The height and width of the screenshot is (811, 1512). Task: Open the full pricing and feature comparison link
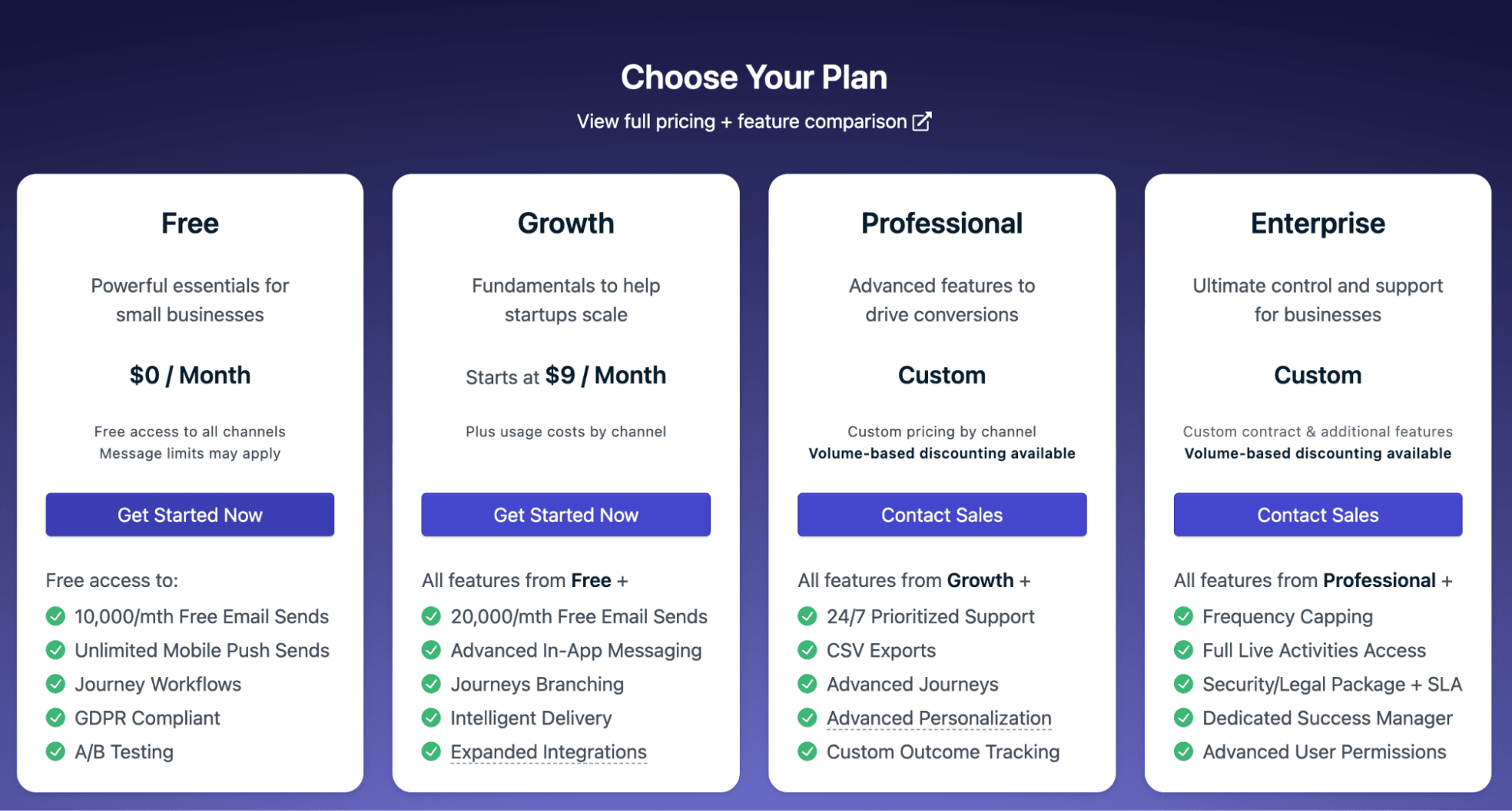(741, 122)
